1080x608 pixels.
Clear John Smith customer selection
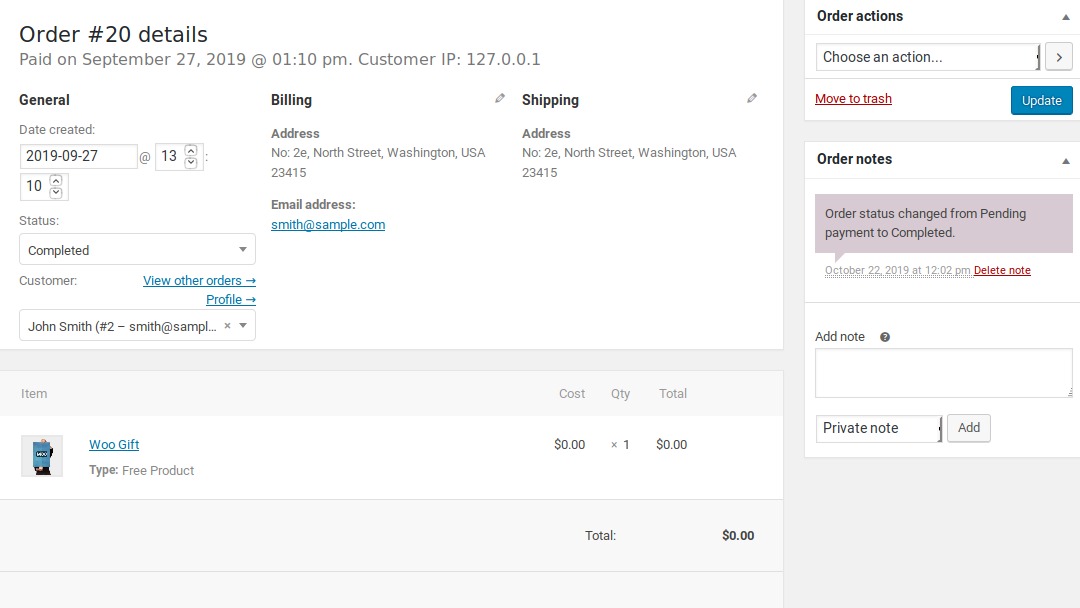coord(227,326)
